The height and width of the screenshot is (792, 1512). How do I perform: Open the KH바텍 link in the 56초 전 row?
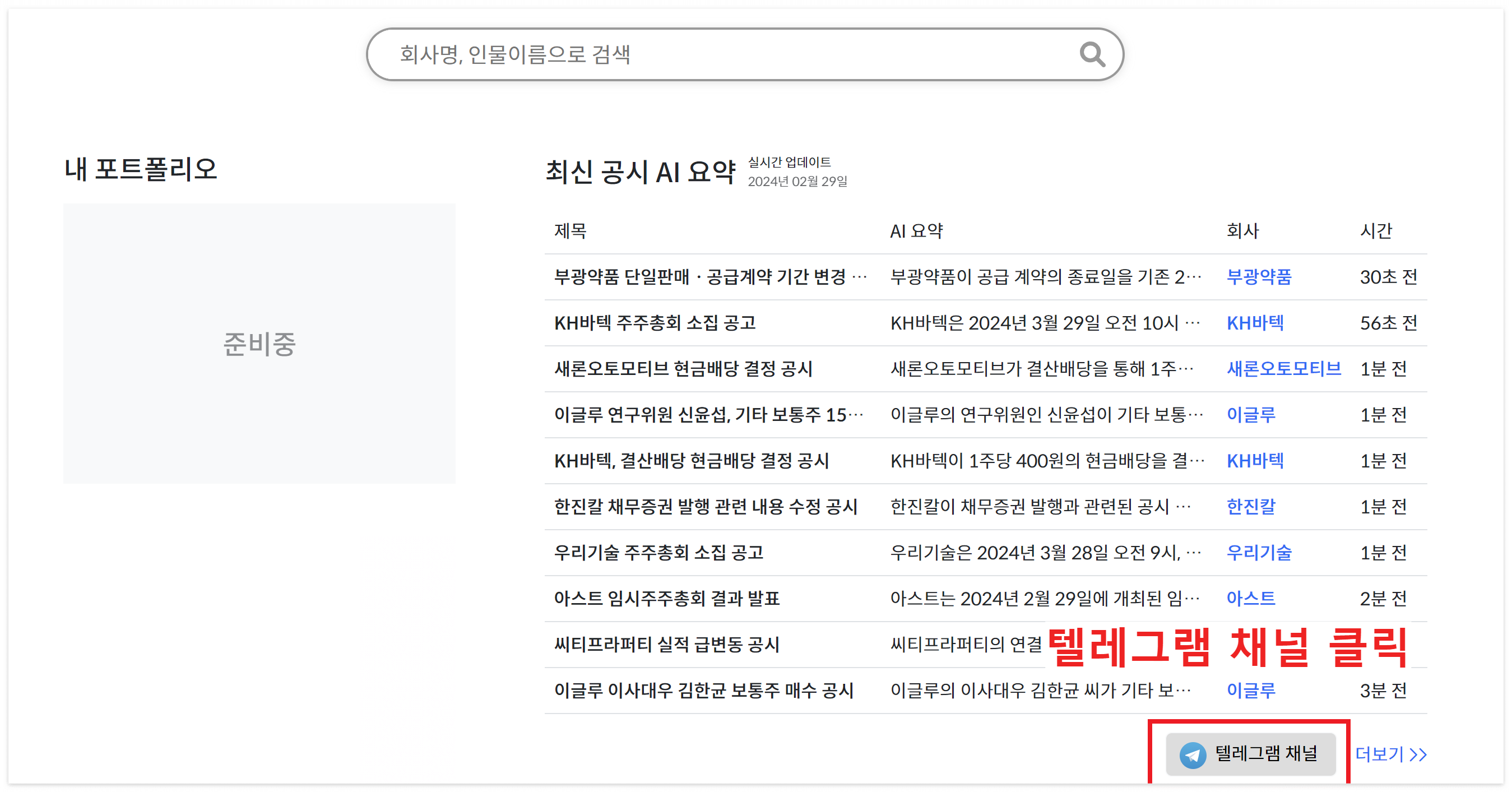(1255, 322)
